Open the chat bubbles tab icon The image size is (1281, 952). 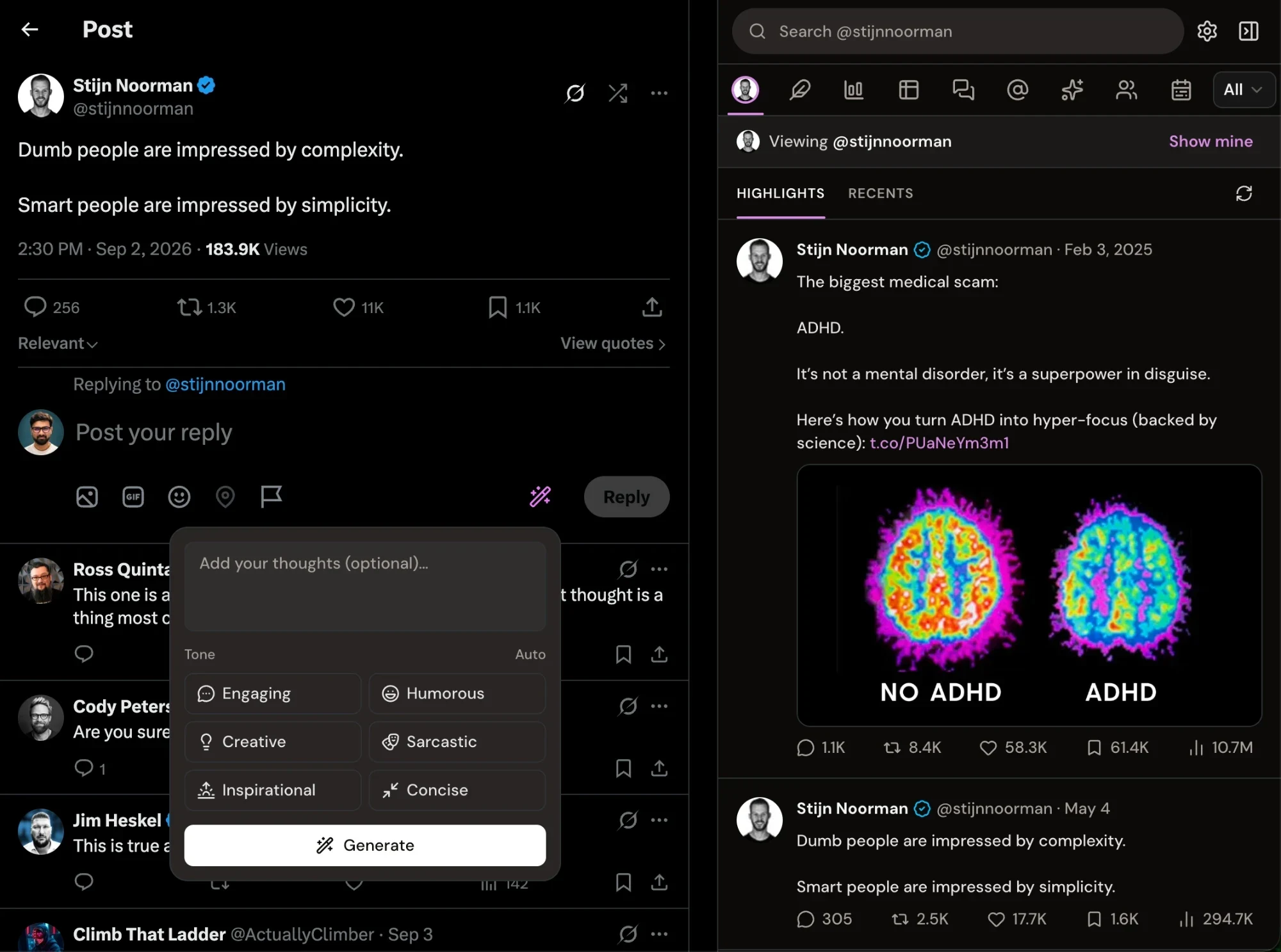click(x=963, y=90)
